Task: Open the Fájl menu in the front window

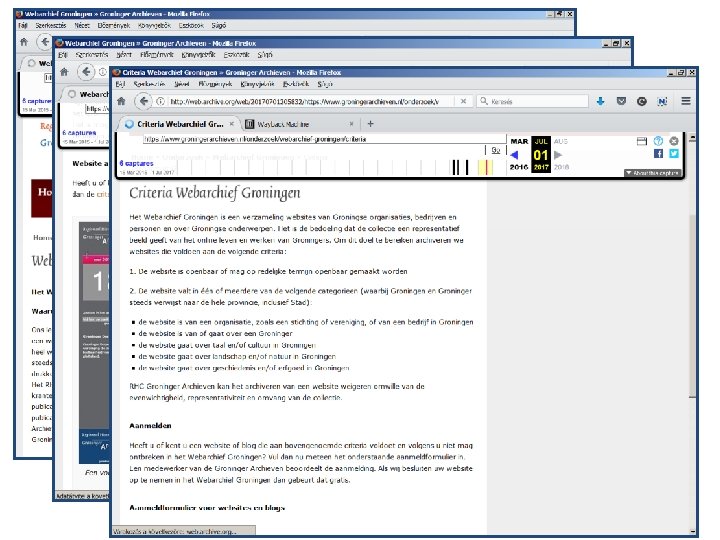Action: [x=120, y=84]
